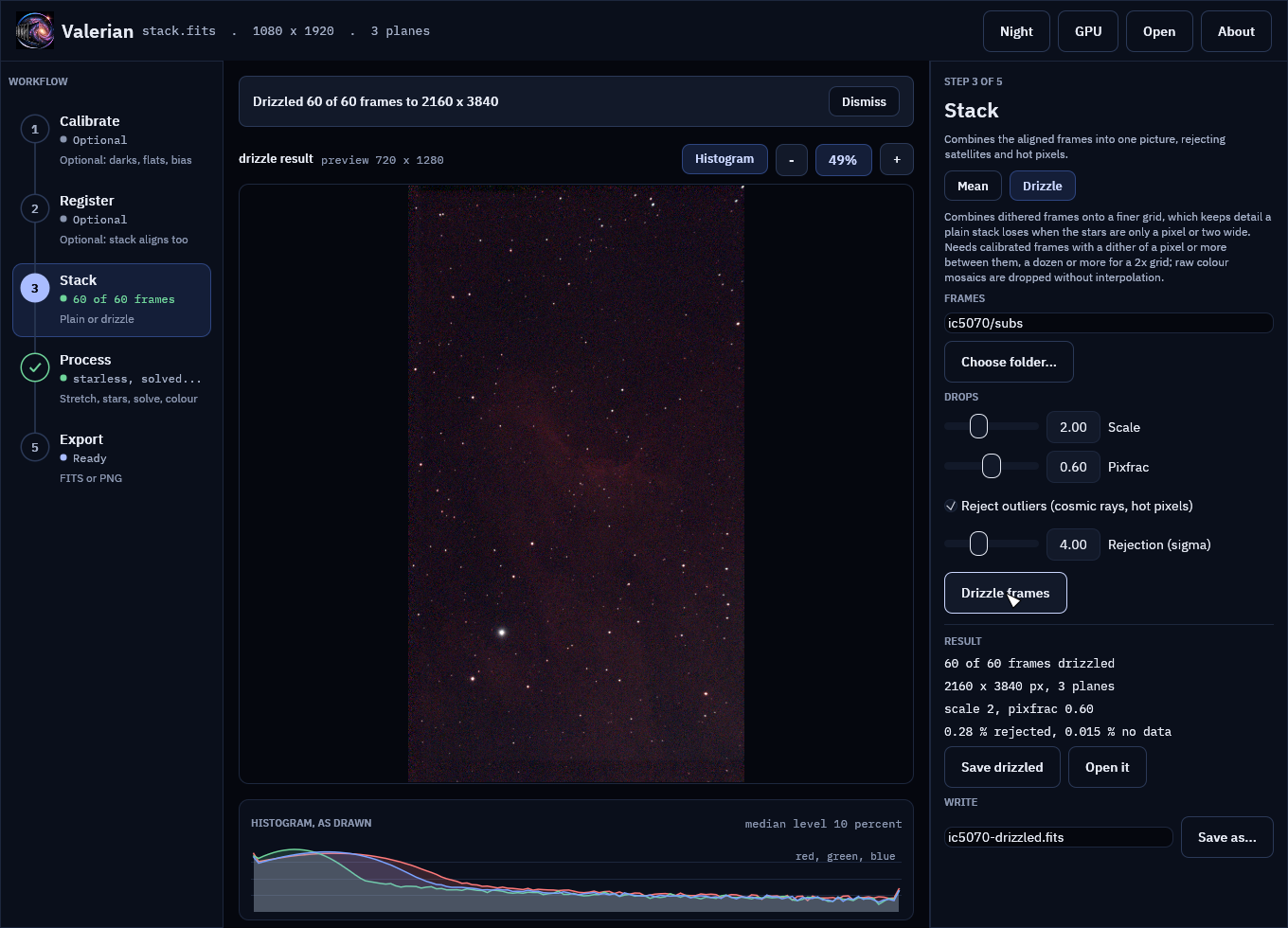Click the Rejection sigma field 4.00
The height and width of the screenshot is (928, 1288).
click(1073, 544)
